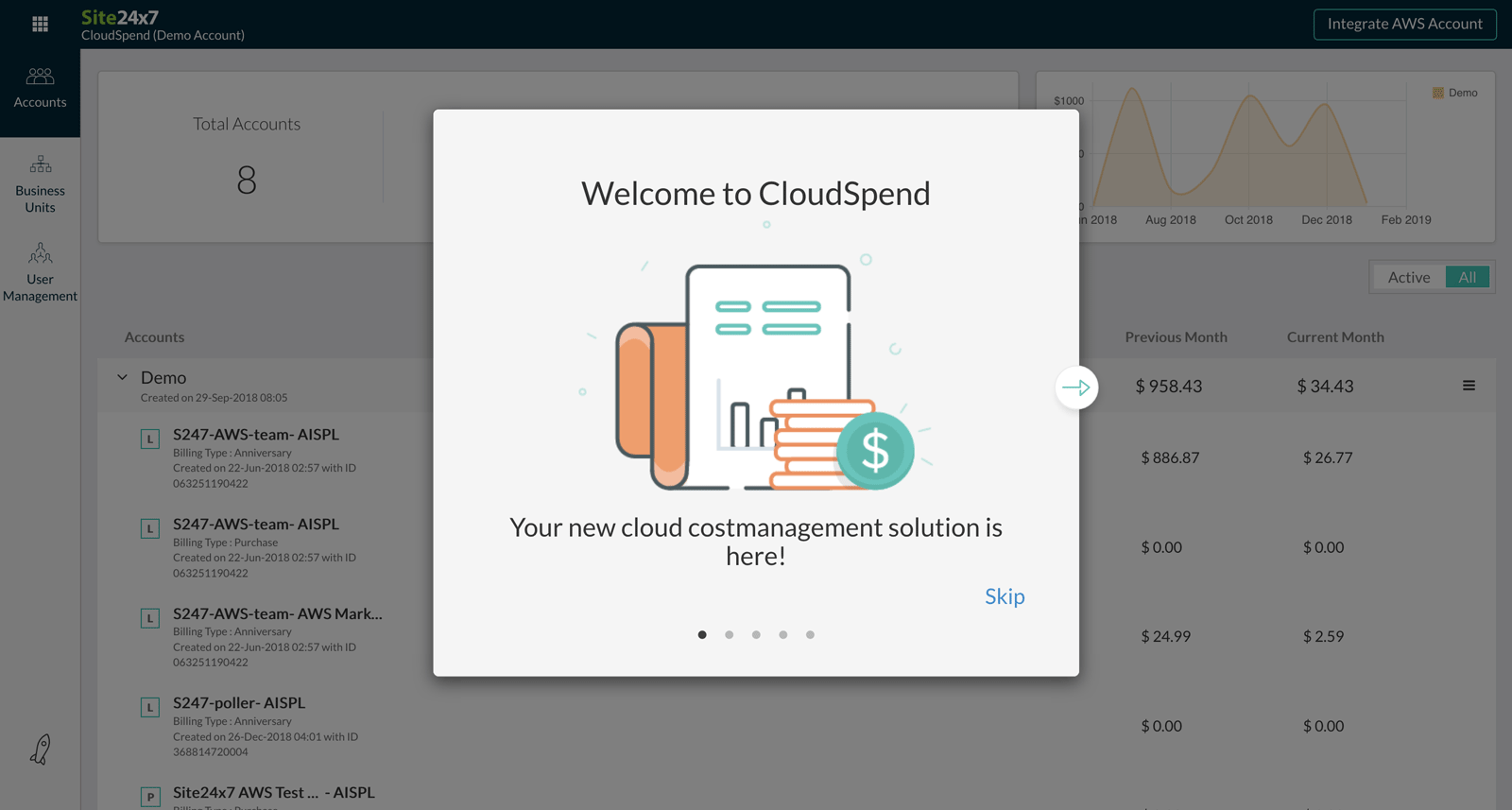Click the L badge of first S247-AWS-team account
The height and width of the screenshot is (810, 1512).
pos(150,439)
